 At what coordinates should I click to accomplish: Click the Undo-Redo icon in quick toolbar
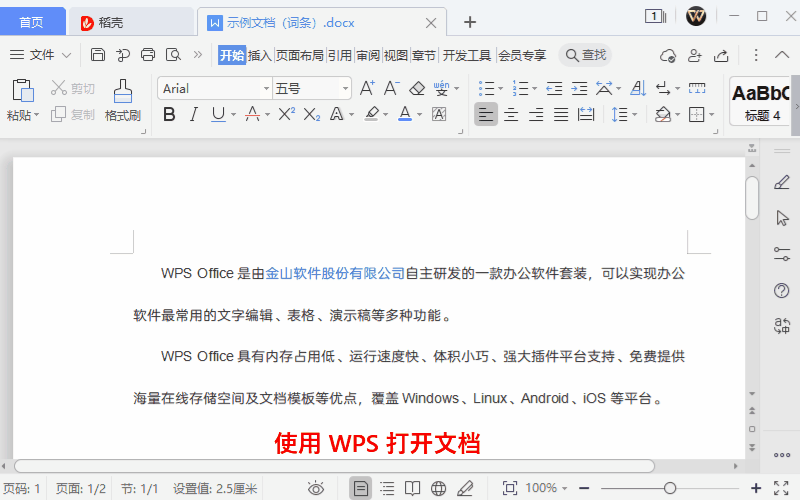click(x=123, y=55)
